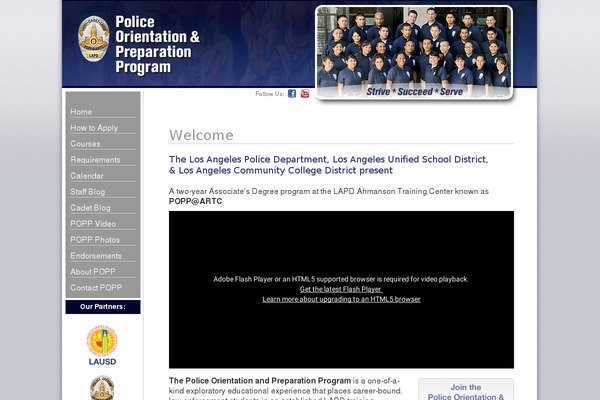Open 'Learn more about upgrading to an HTML5 browser'
Screen dimensions: 600x400
point(341,299)
